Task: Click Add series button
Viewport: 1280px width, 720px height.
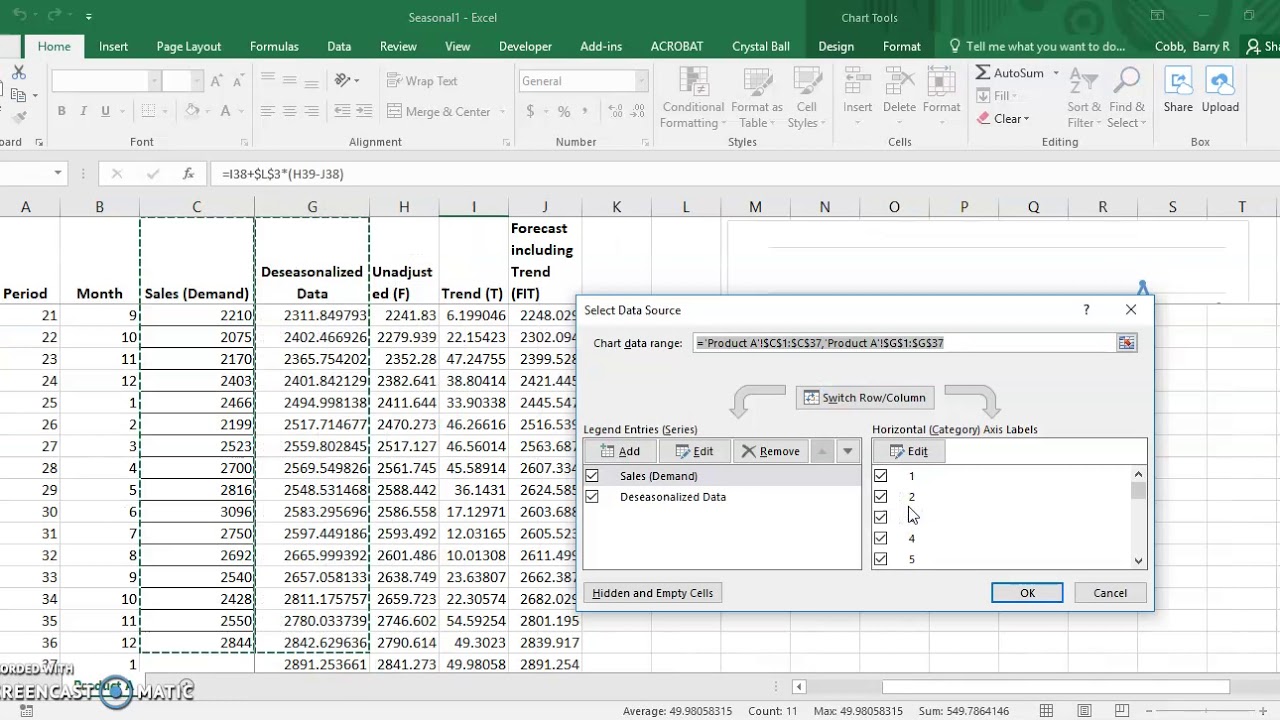Action: (619, 451)
